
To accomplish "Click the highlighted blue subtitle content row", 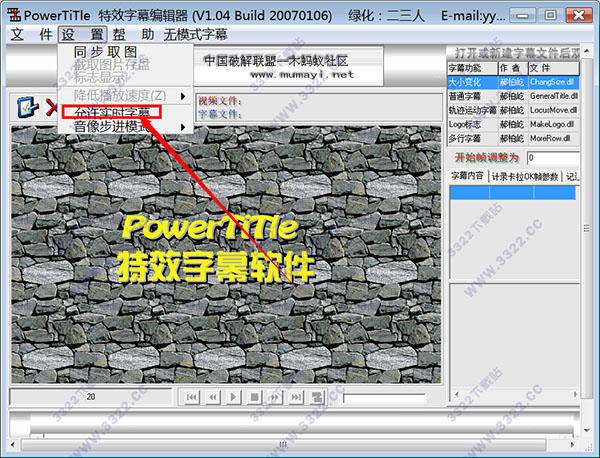I will tap(513, 193).
